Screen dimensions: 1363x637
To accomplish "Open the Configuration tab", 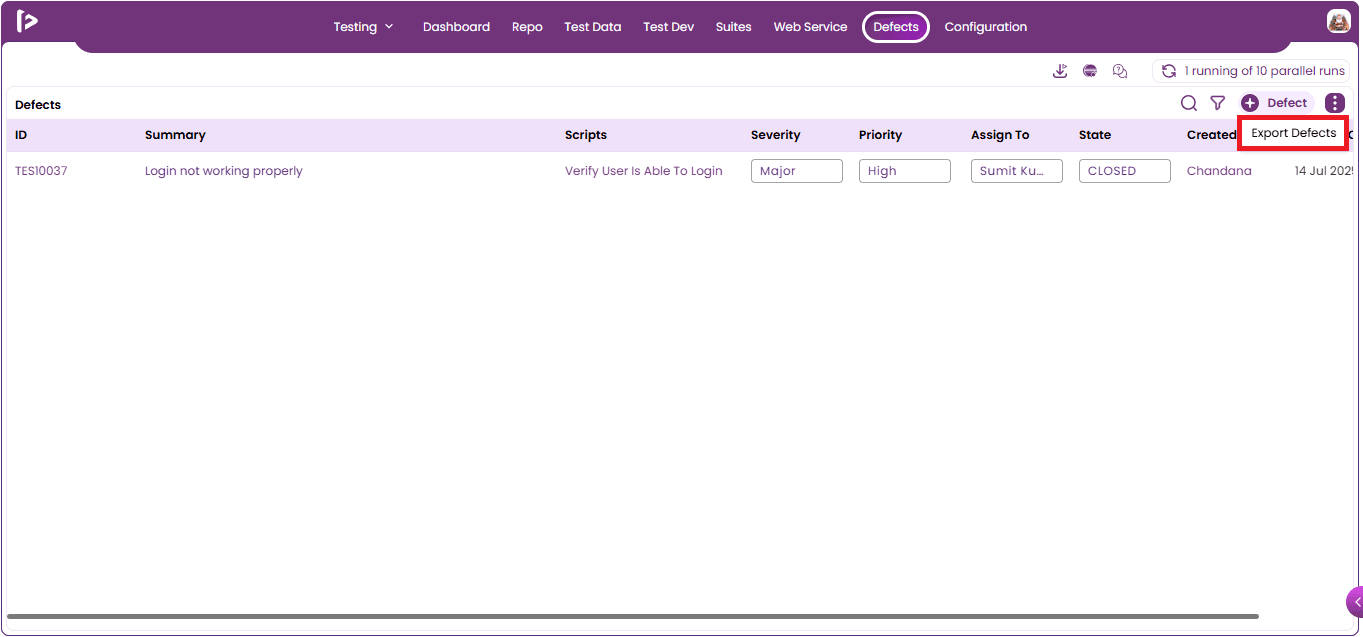I will [x=986, y=27].
